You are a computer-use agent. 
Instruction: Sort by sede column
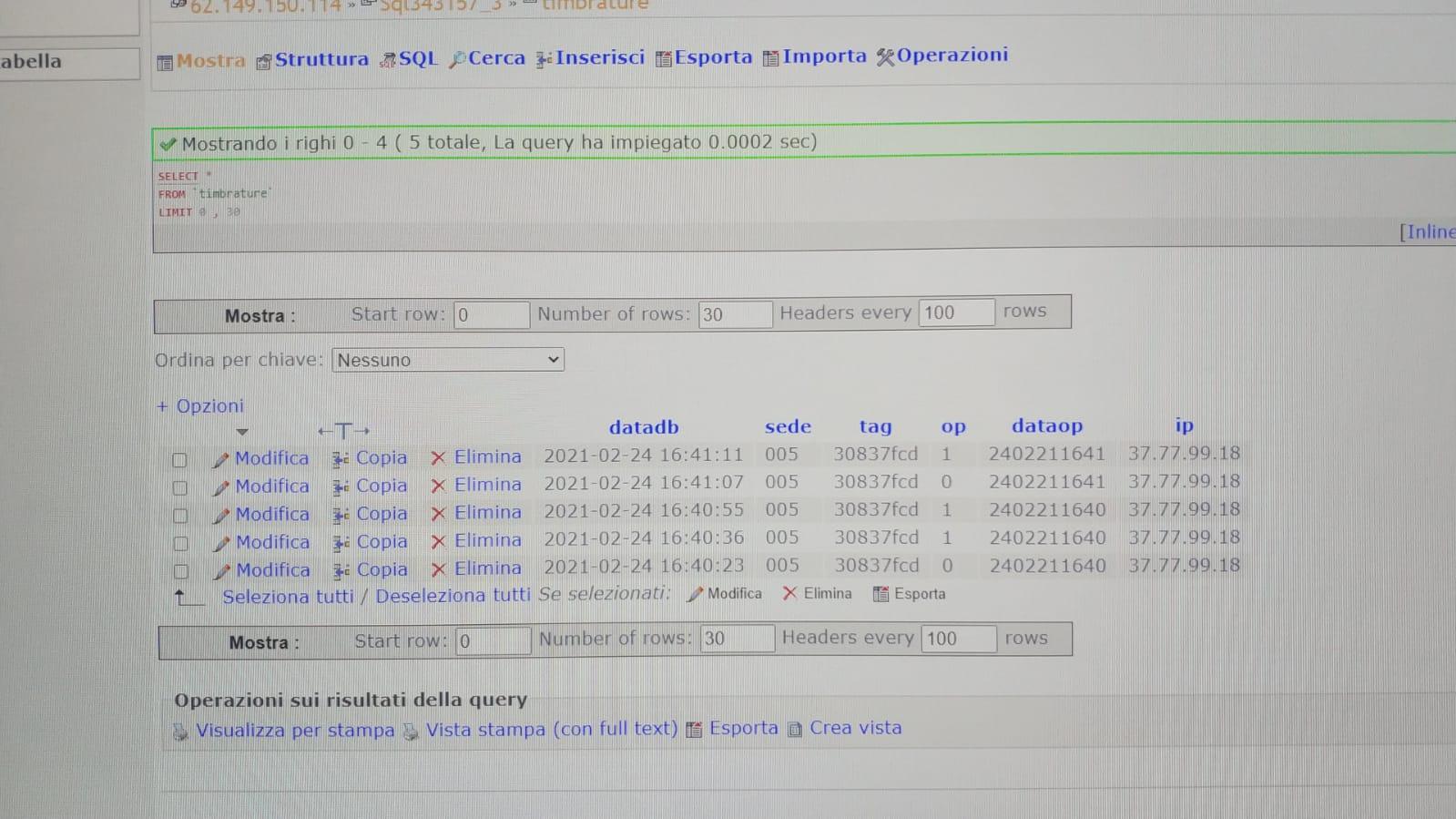[788, 426]
